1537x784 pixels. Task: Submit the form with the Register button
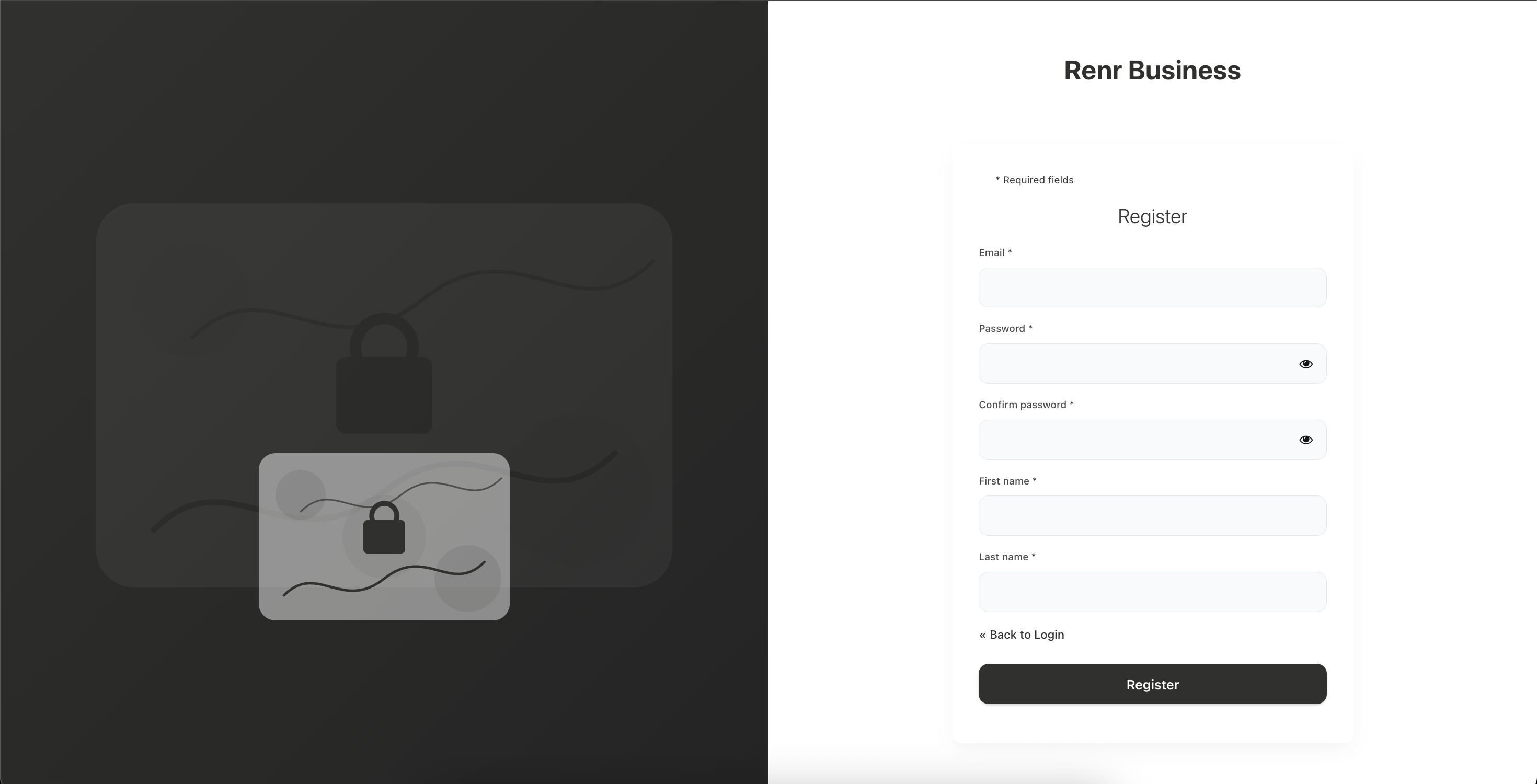[1152, 684]
